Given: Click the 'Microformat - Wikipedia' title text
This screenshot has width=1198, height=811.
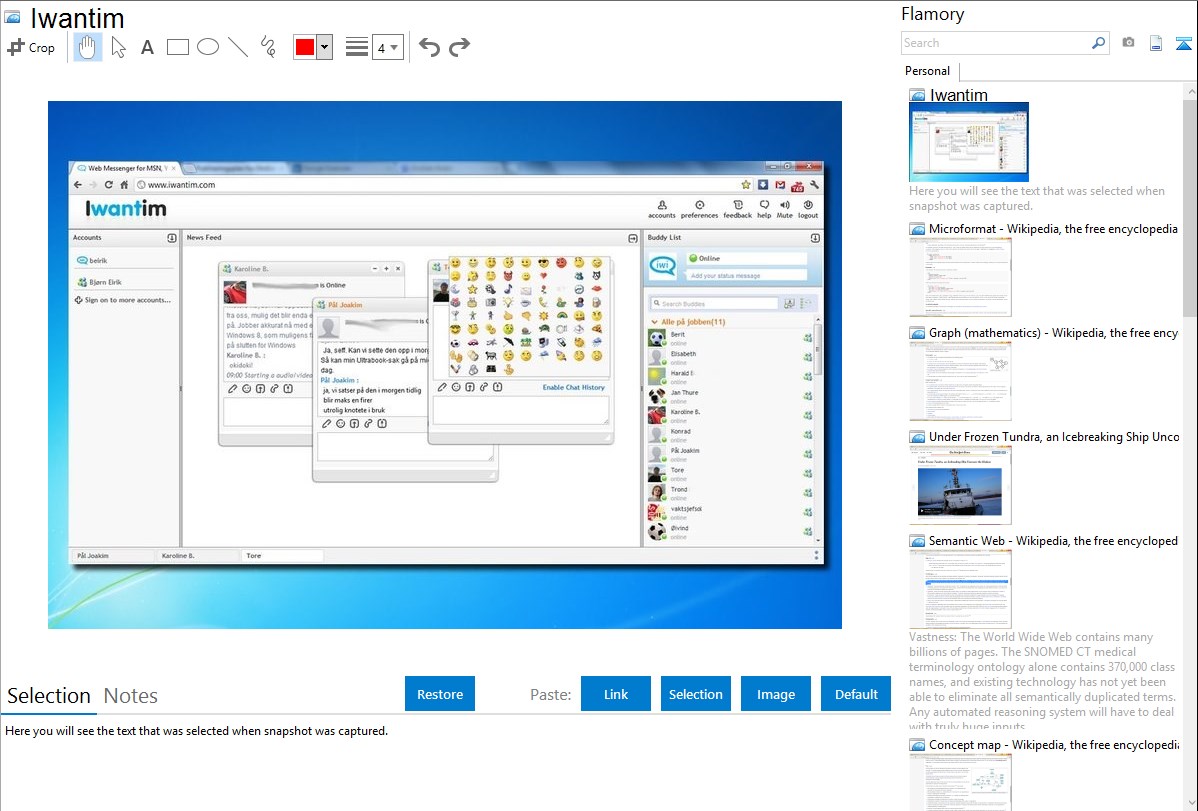Looking at the screenshot, I should (1053, 229).
